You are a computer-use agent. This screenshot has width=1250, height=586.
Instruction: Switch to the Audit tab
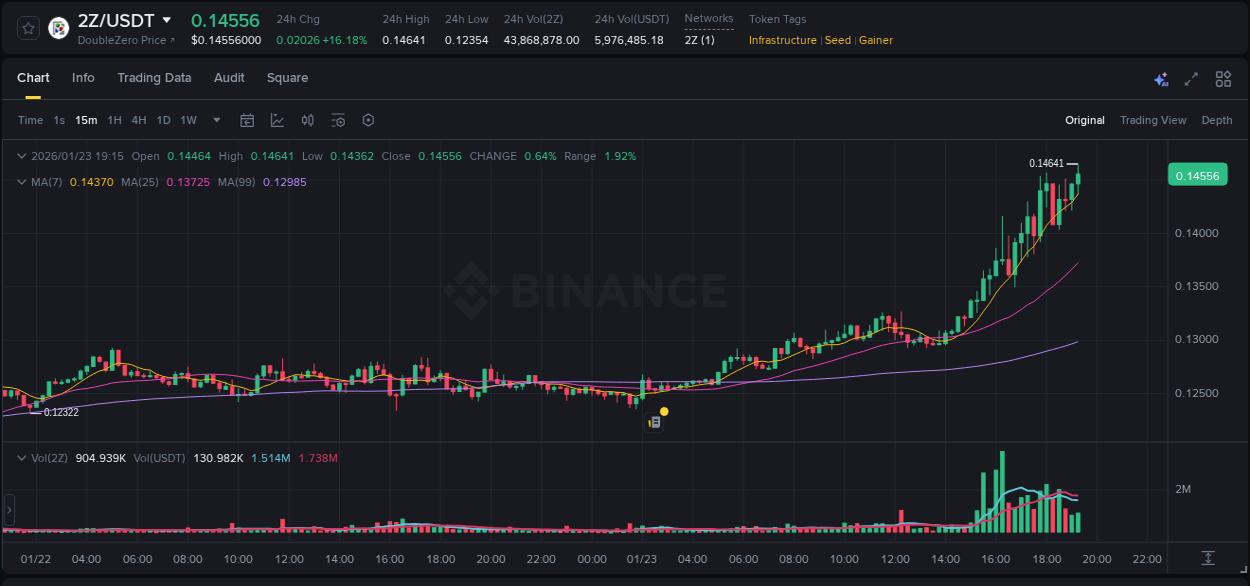pos(229,78)
